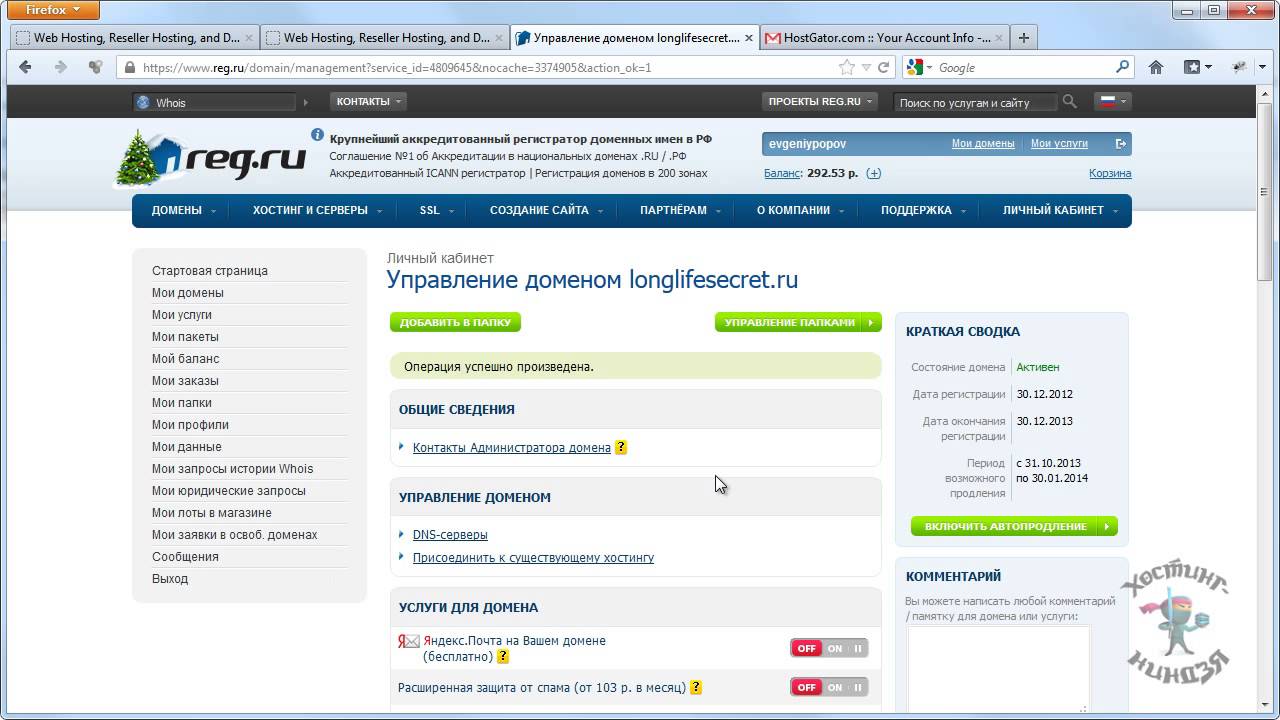Image resolution: width=1280 pixels, height=720 pixels.
Task: Open the Корзина link
Action: point(1110,173)
